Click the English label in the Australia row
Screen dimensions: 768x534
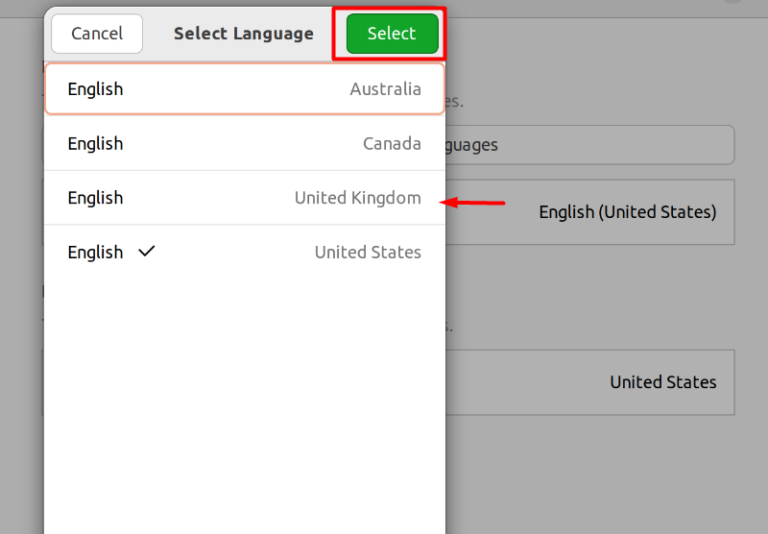pyautogui.click(x=96, y=89)
